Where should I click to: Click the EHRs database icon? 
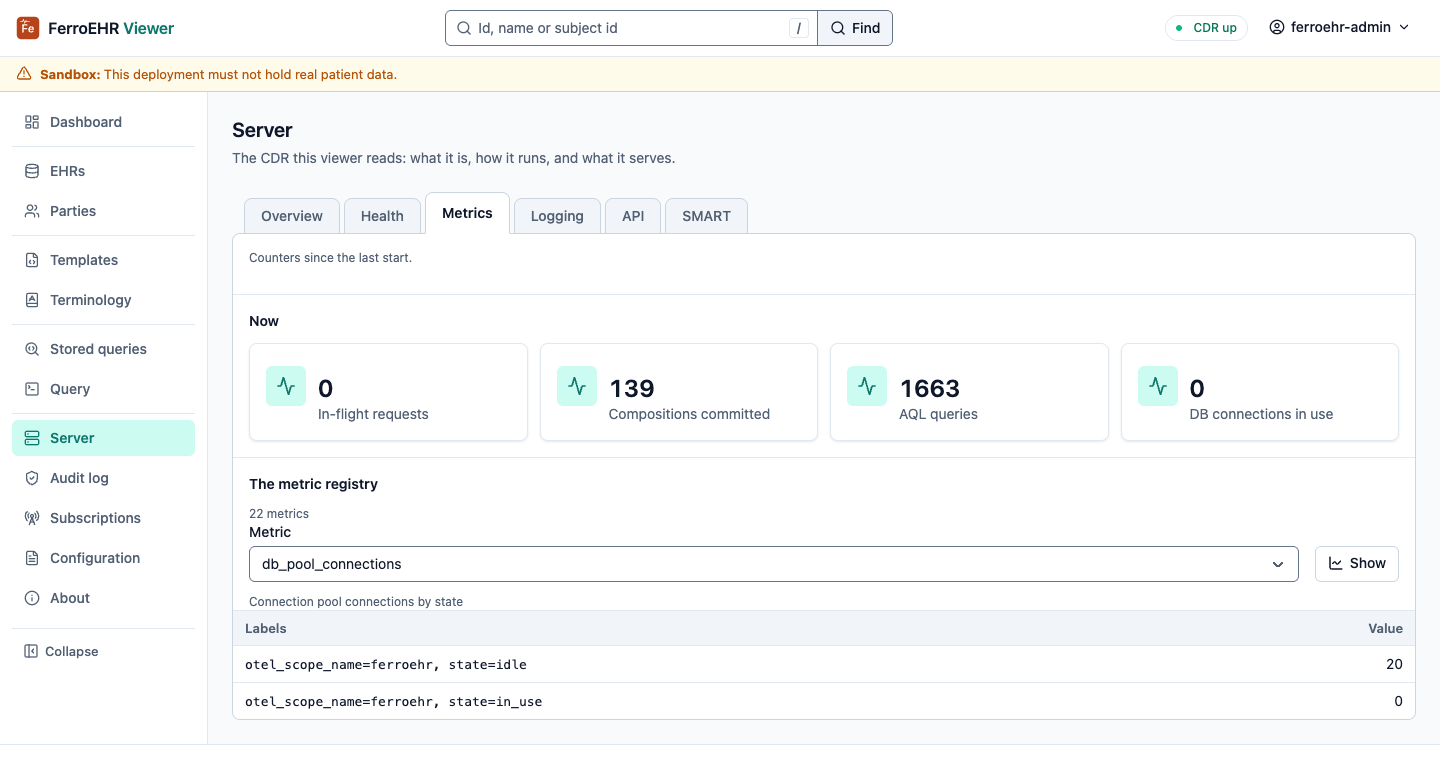tap(32, 171)
